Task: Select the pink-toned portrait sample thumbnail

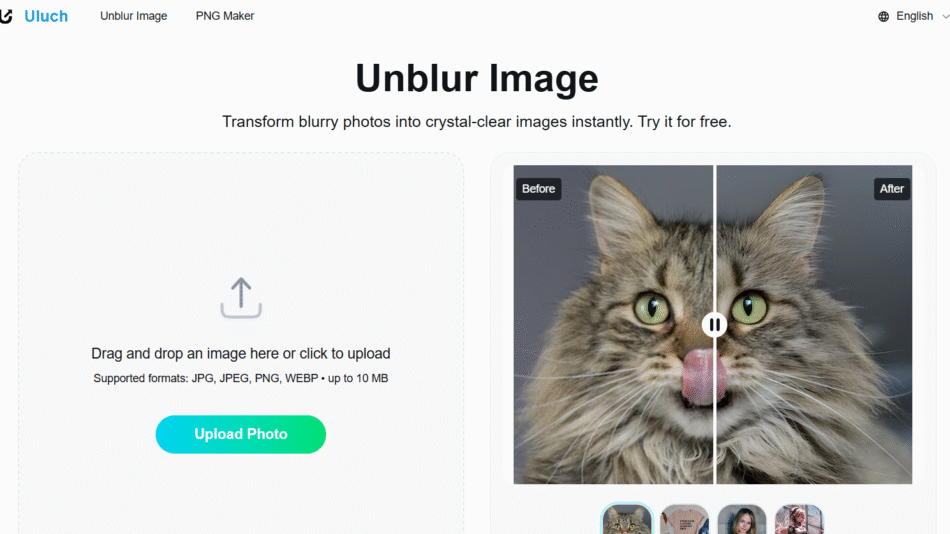Action: 799,519
